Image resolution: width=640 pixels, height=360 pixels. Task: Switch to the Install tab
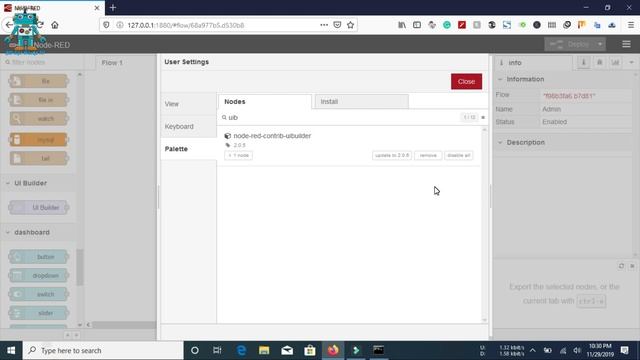click(361, 102)
